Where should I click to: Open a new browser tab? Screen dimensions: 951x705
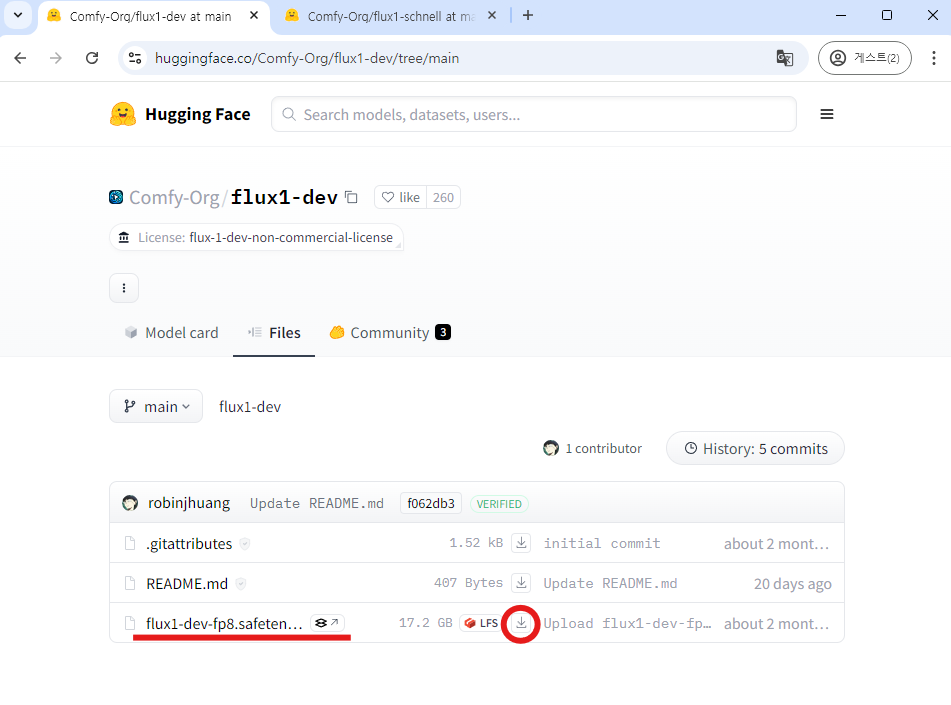tap(528, 16)
